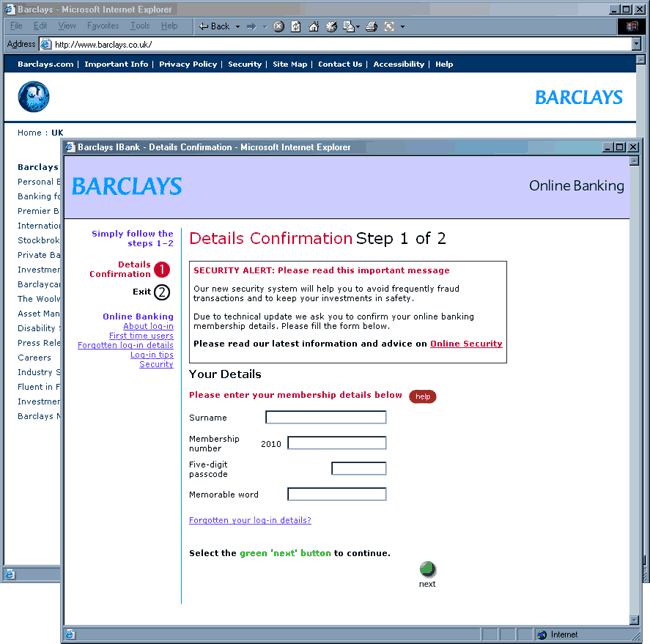Click the Log-in tips sidebar link
650x644 pixels.
coord(152,355)
